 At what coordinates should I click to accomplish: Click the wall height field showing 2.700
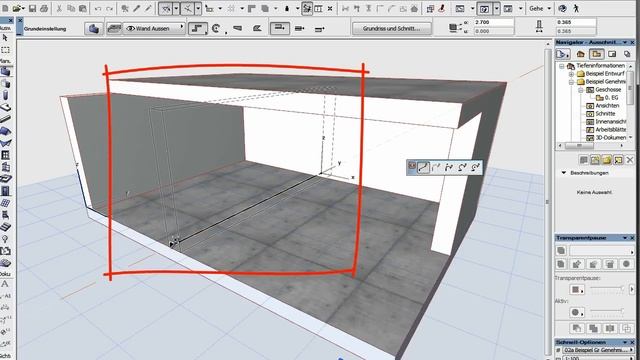click(x=494, y=22)
